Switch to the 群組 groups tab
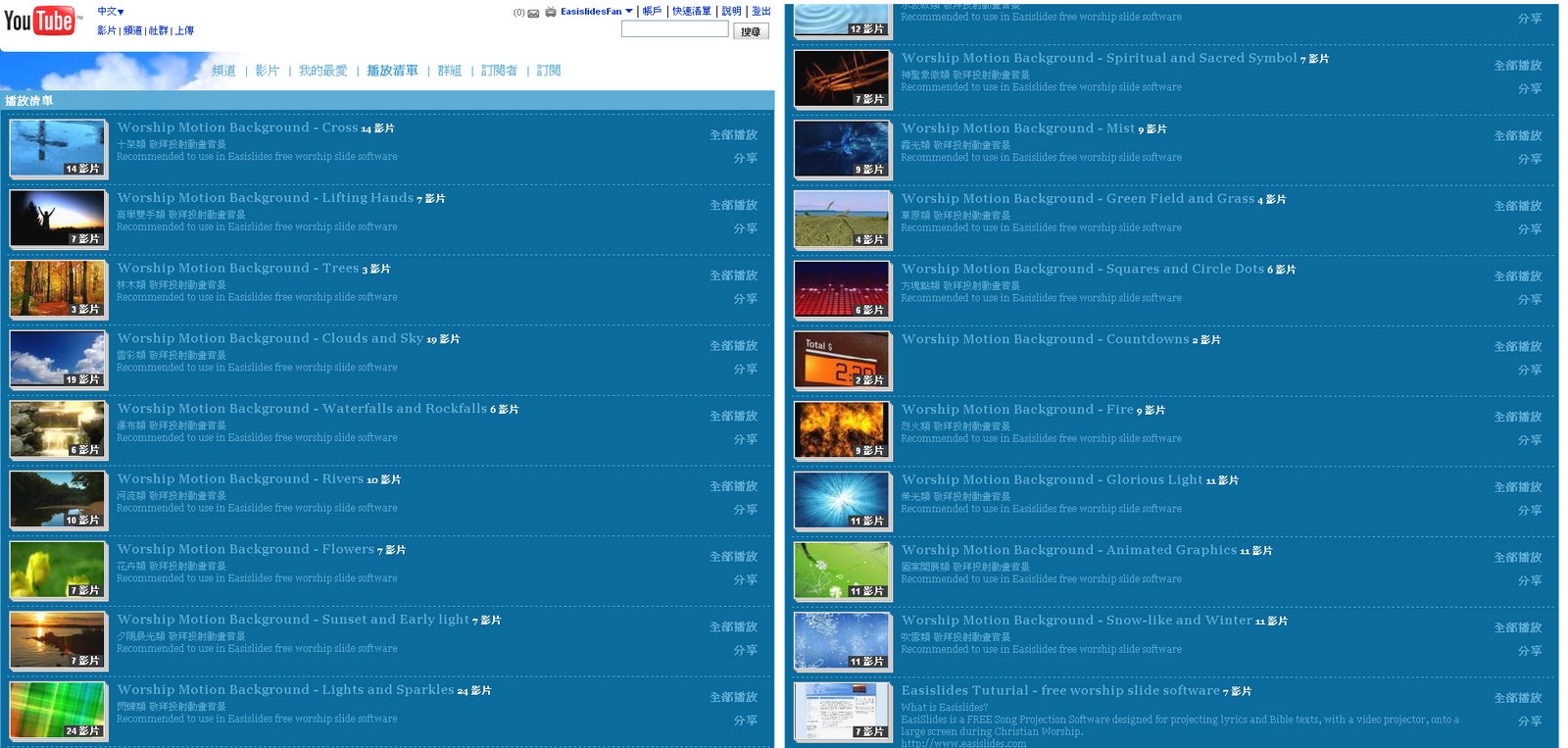1568x748 pixels. tap(450, 71)
